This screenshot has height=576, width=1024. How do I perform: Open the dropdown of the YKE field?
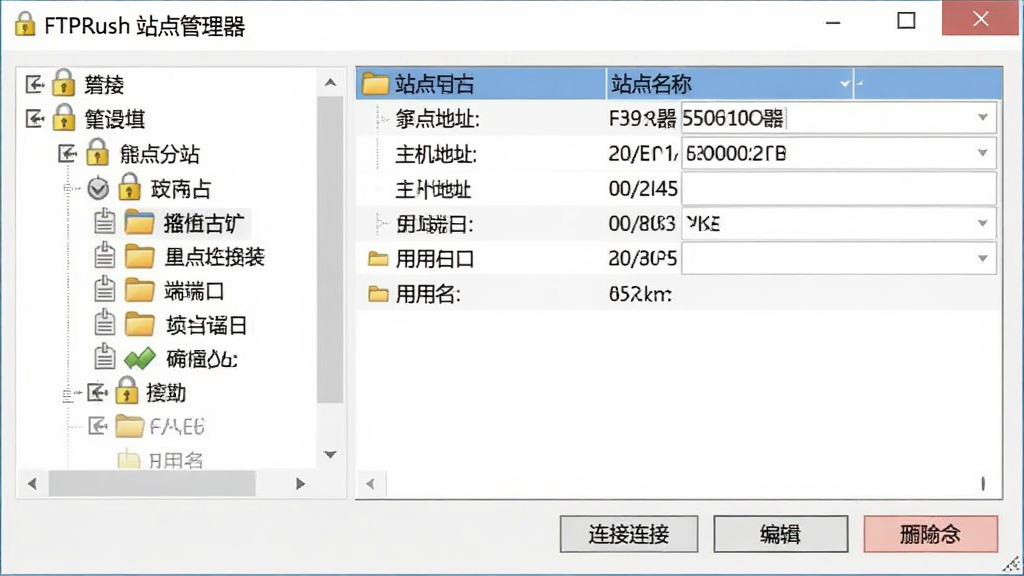pyautogui.click(x=982, y=223)
